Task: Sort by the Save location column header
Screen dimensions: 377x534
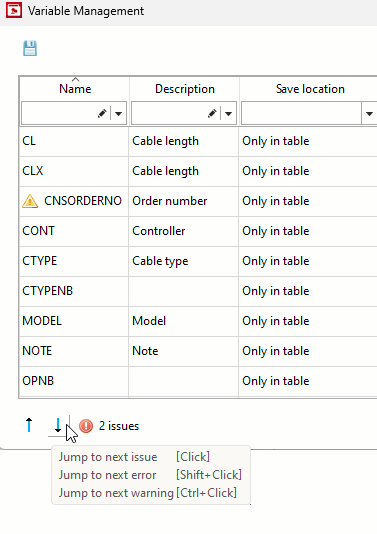Action: coord(310,89)
